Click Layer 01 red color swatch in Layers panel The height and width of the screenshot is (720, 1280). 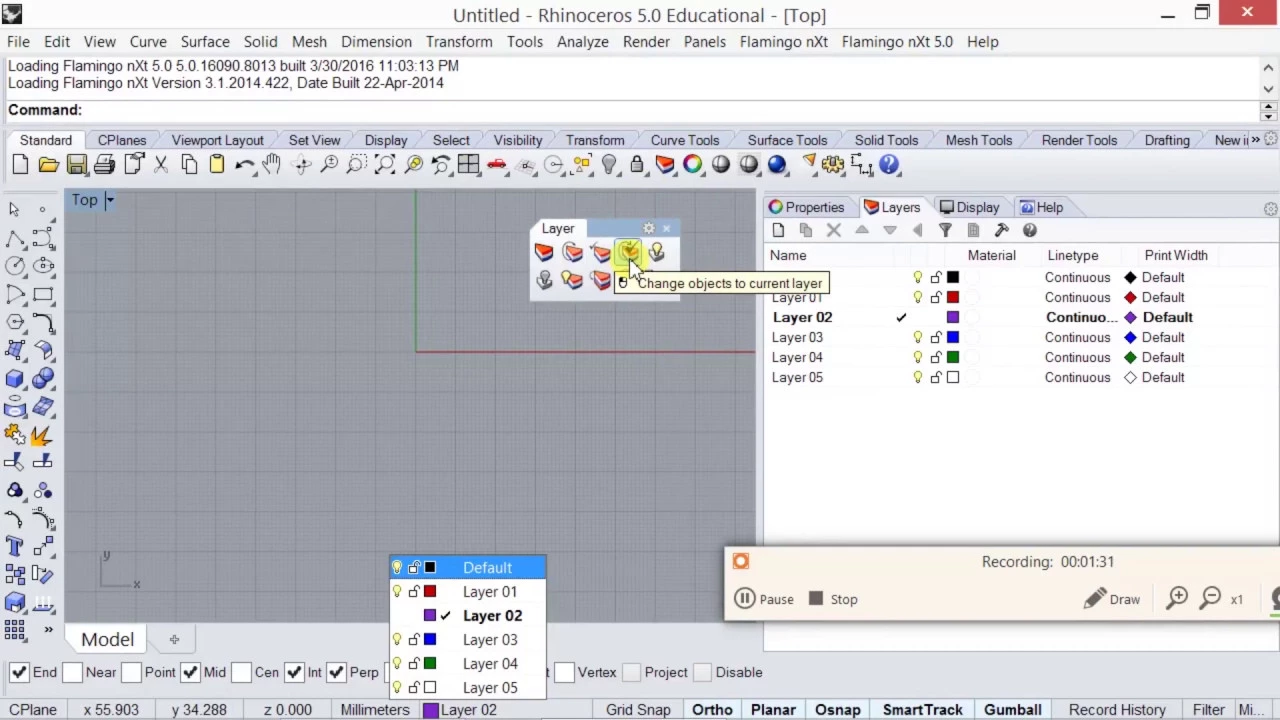[953, 297]
